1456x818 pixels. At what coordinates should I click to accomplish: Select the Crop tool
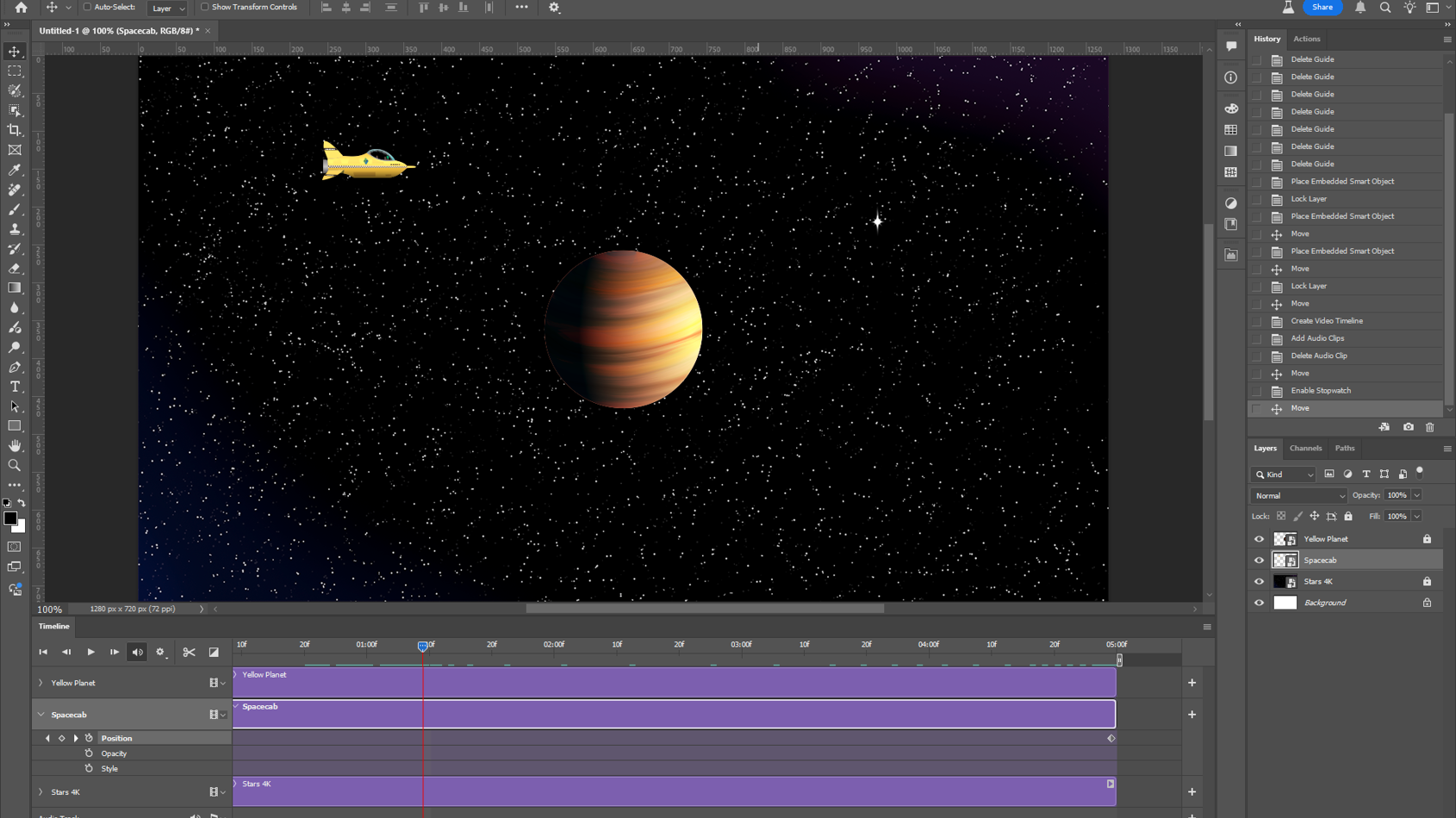[x=15, y=130]
